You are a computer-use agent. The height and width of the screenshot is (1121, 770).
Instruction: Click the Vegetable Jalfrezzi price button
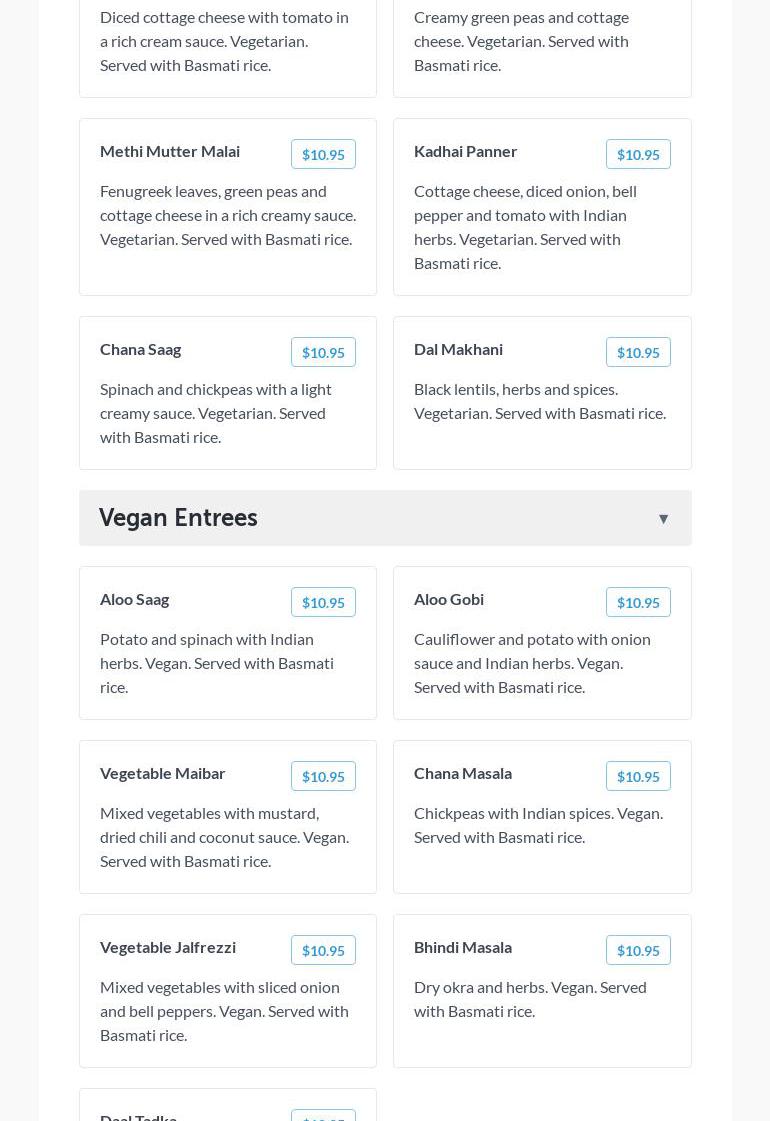[323, 950]
